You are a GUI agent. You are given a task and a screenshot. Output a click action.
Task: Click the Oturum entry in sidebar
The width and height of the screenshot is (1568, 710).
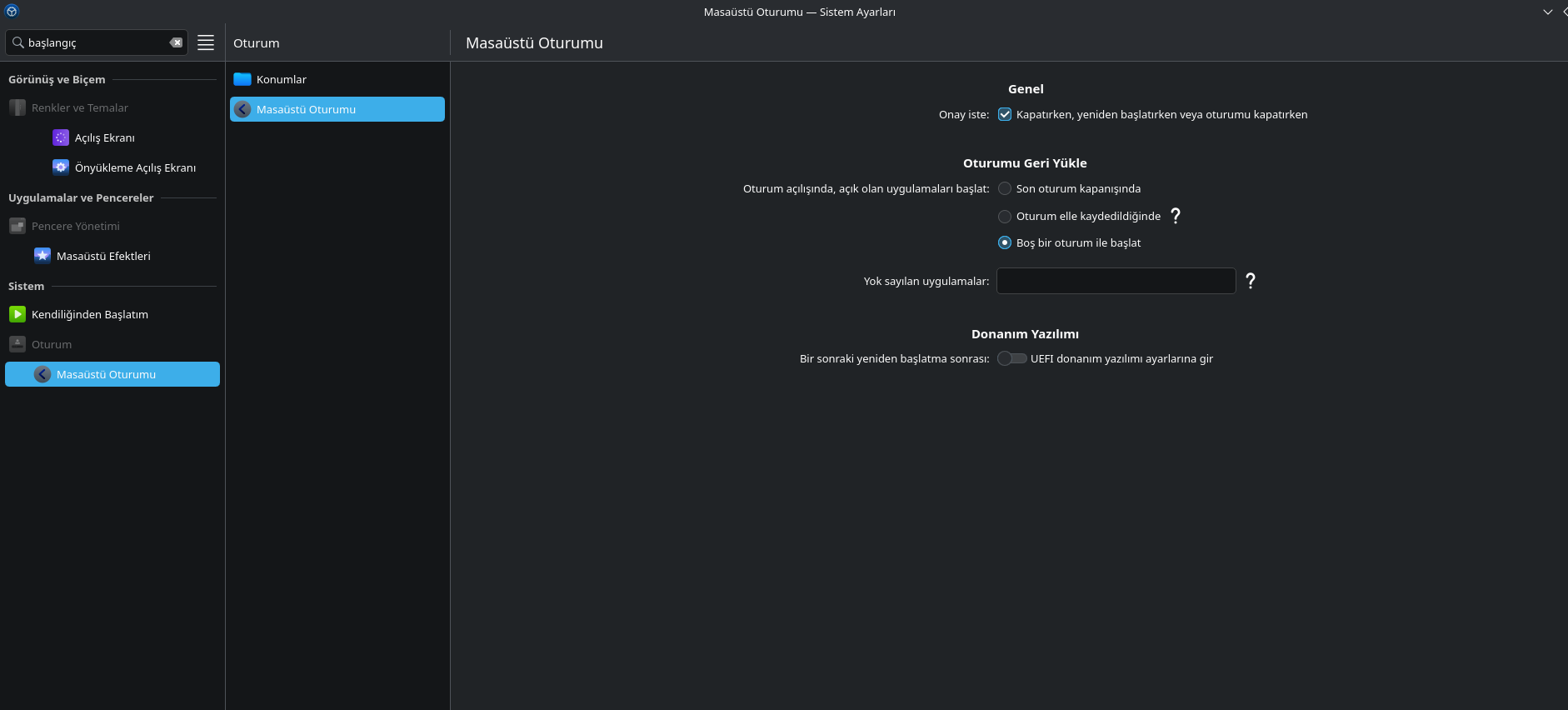coord(112,344)
